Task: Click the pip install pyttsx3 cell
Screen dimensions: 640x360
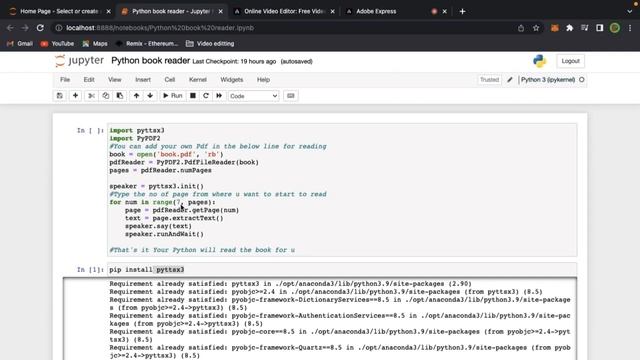Action: point(342,269)
